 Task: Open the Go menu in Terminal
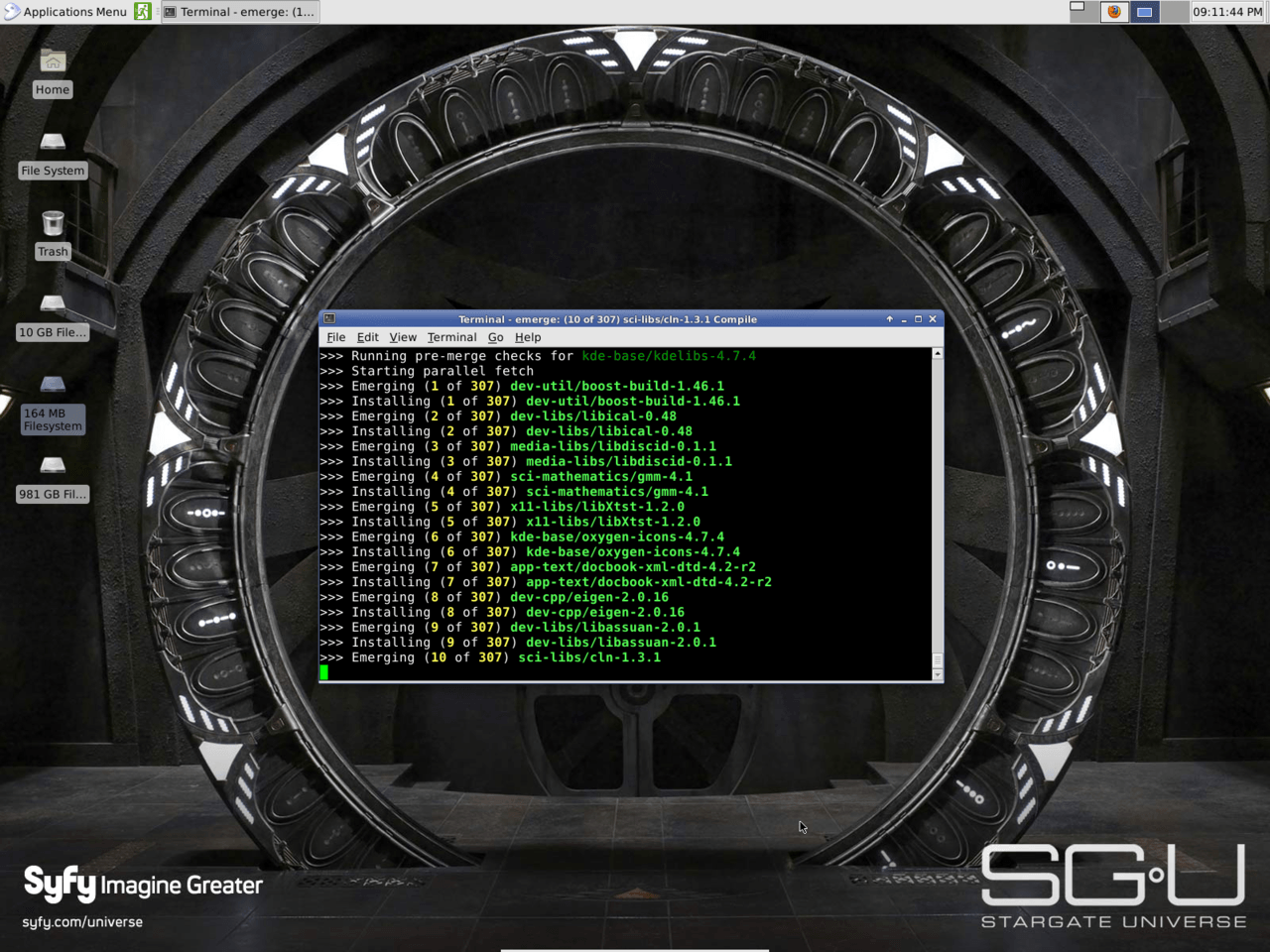tap(495, 337)
